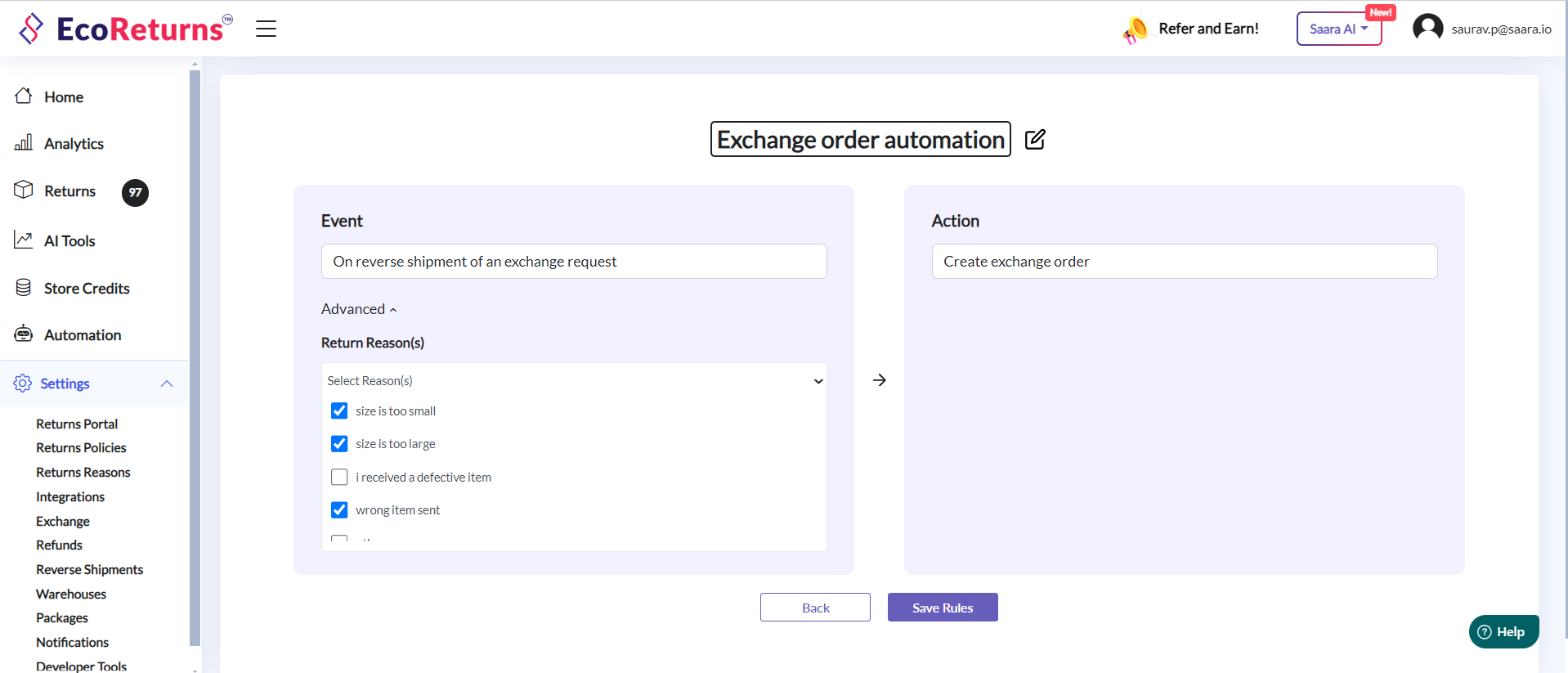This screenshot has height=673, width=1568.
Task: Click the Save Rules button
Action: (x=942, y=608)
